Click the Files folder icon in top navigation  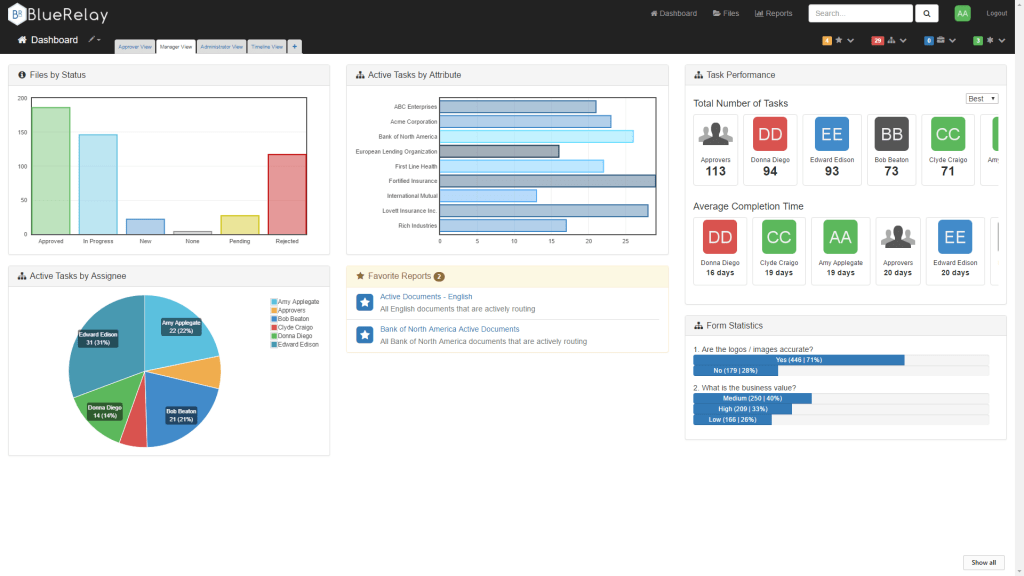click(717, 14)
